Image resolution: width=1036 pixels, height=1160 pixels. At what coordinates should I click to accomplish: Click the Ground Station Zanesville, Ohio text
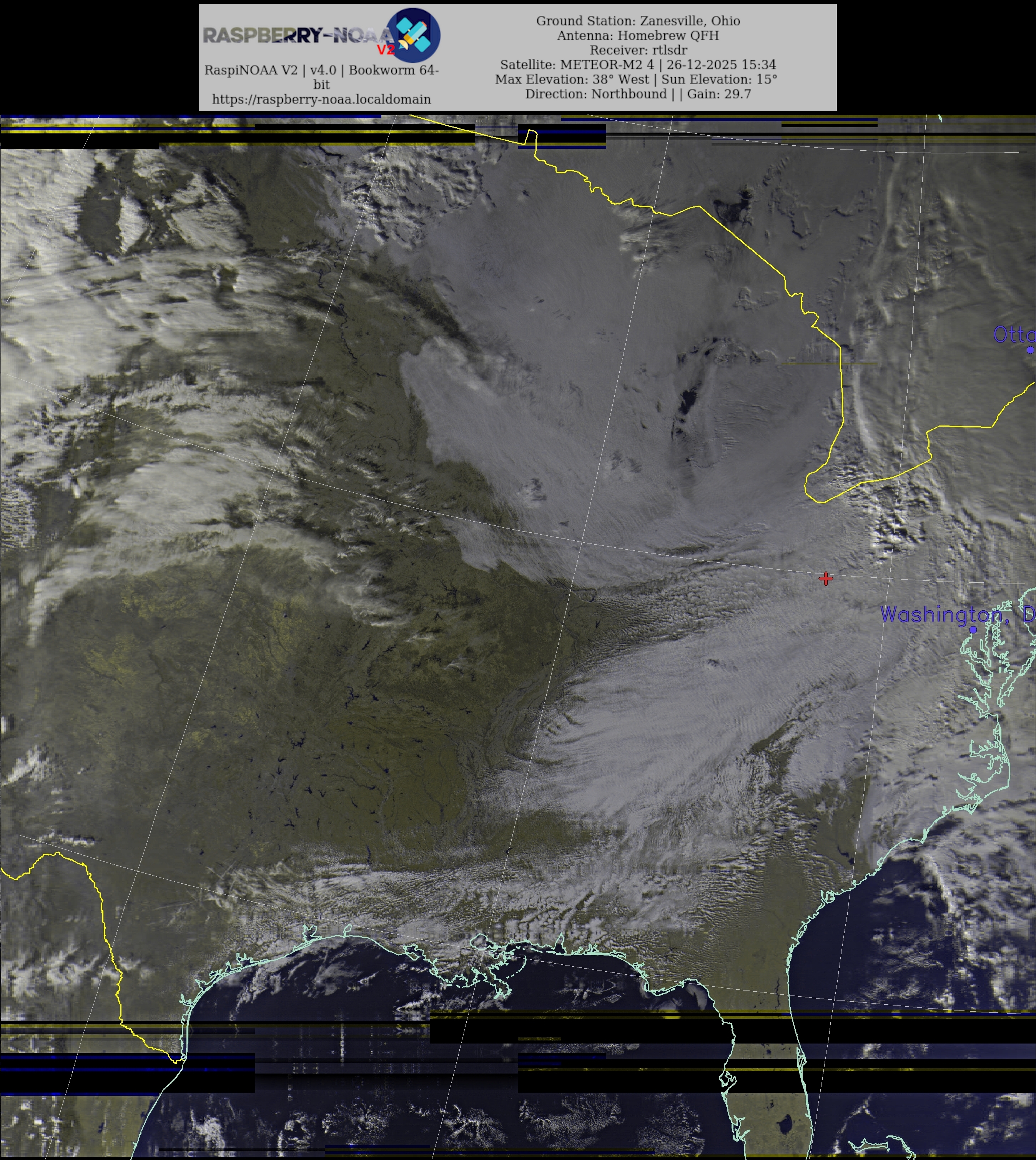pyautogui.click(x=637, y=21)
